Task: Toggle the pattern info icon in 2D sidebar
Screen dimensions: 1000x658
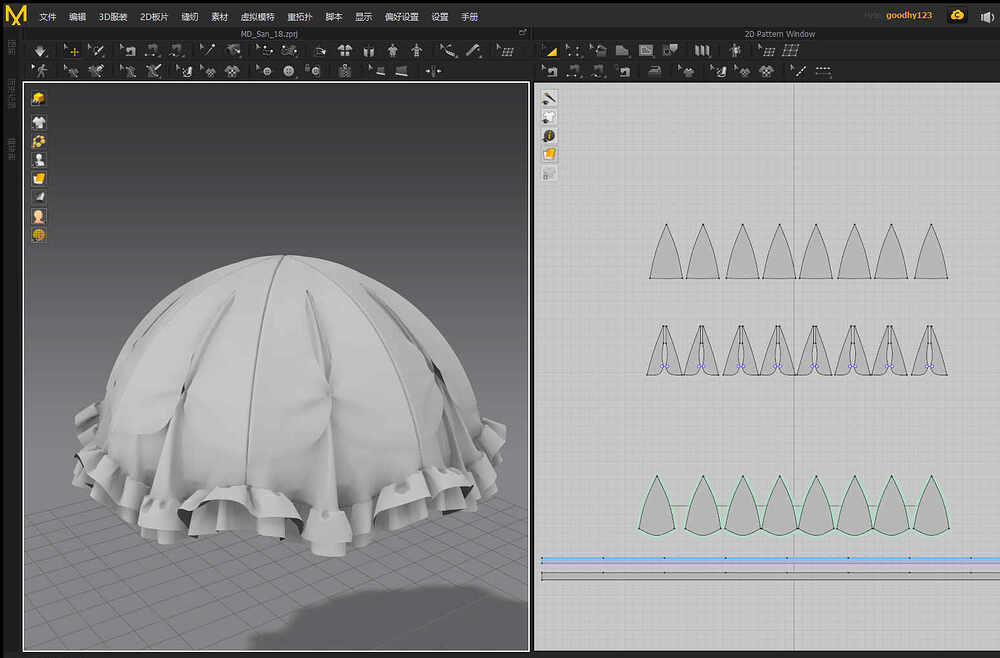Action: tap(549, 135)
